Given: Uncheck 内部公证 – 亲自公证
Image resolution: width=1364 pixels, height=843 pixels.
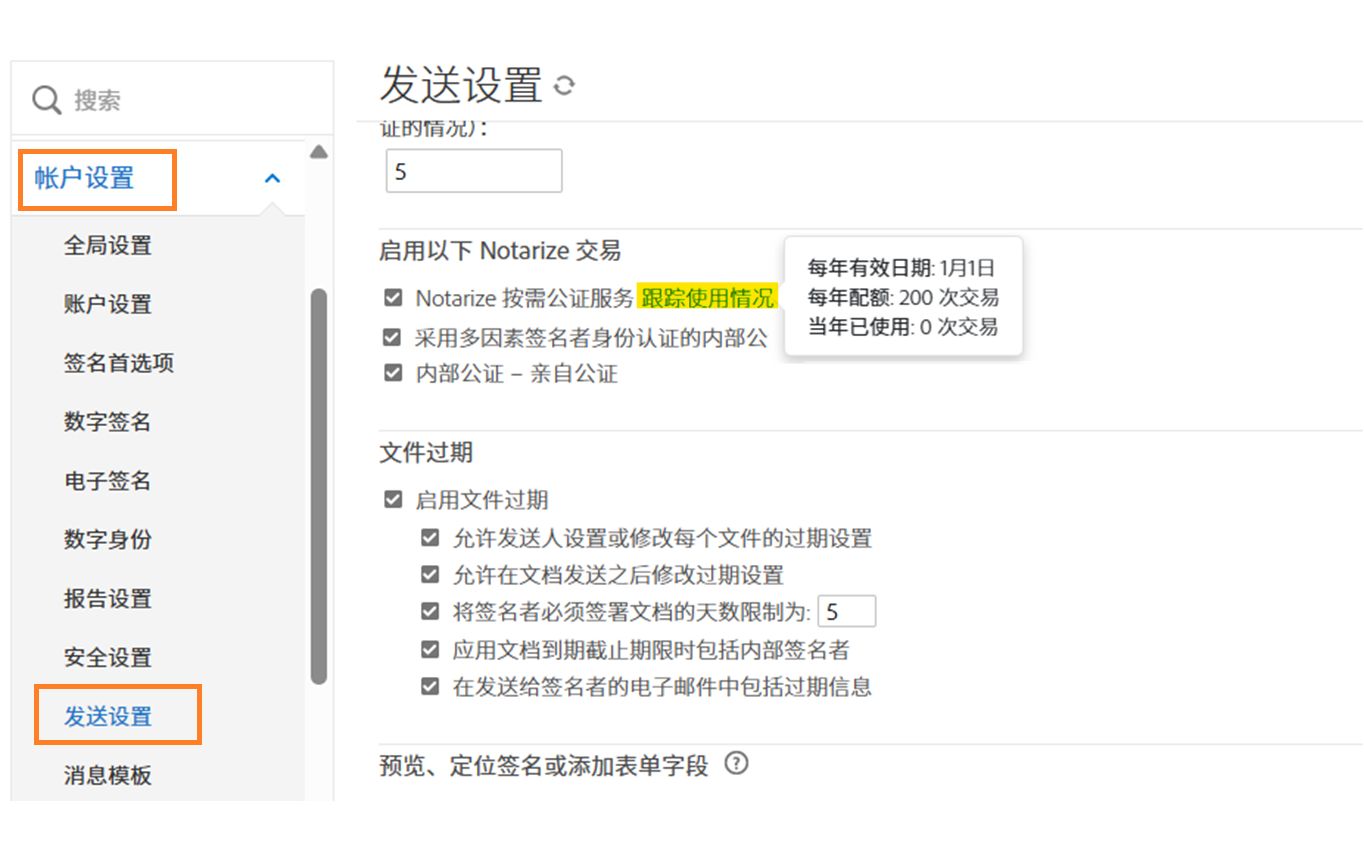Looking at the screenshot, I should point(391,372).
